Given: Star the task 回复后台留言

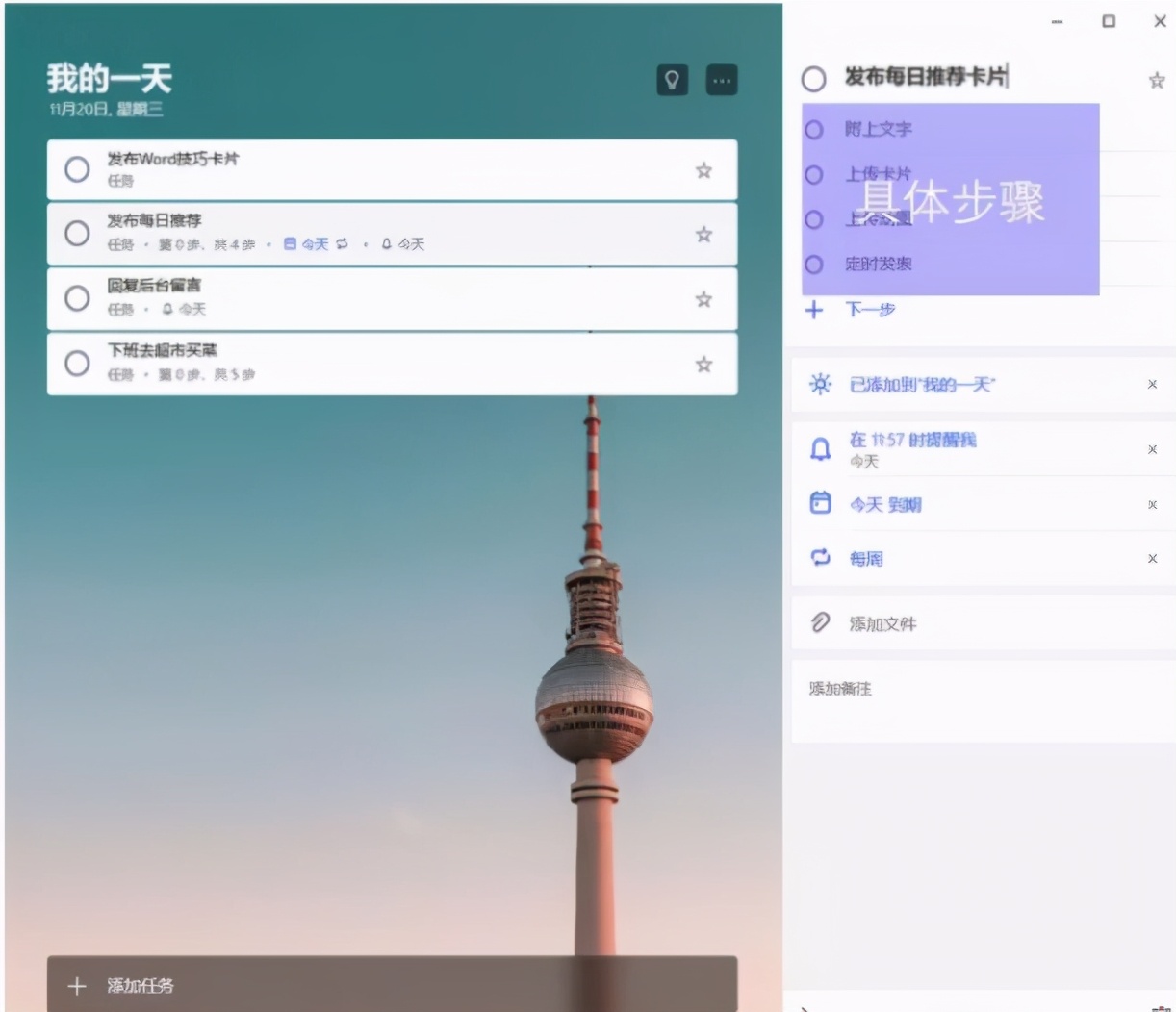Looking at the screenshot, I should click(x=703, y=299).
